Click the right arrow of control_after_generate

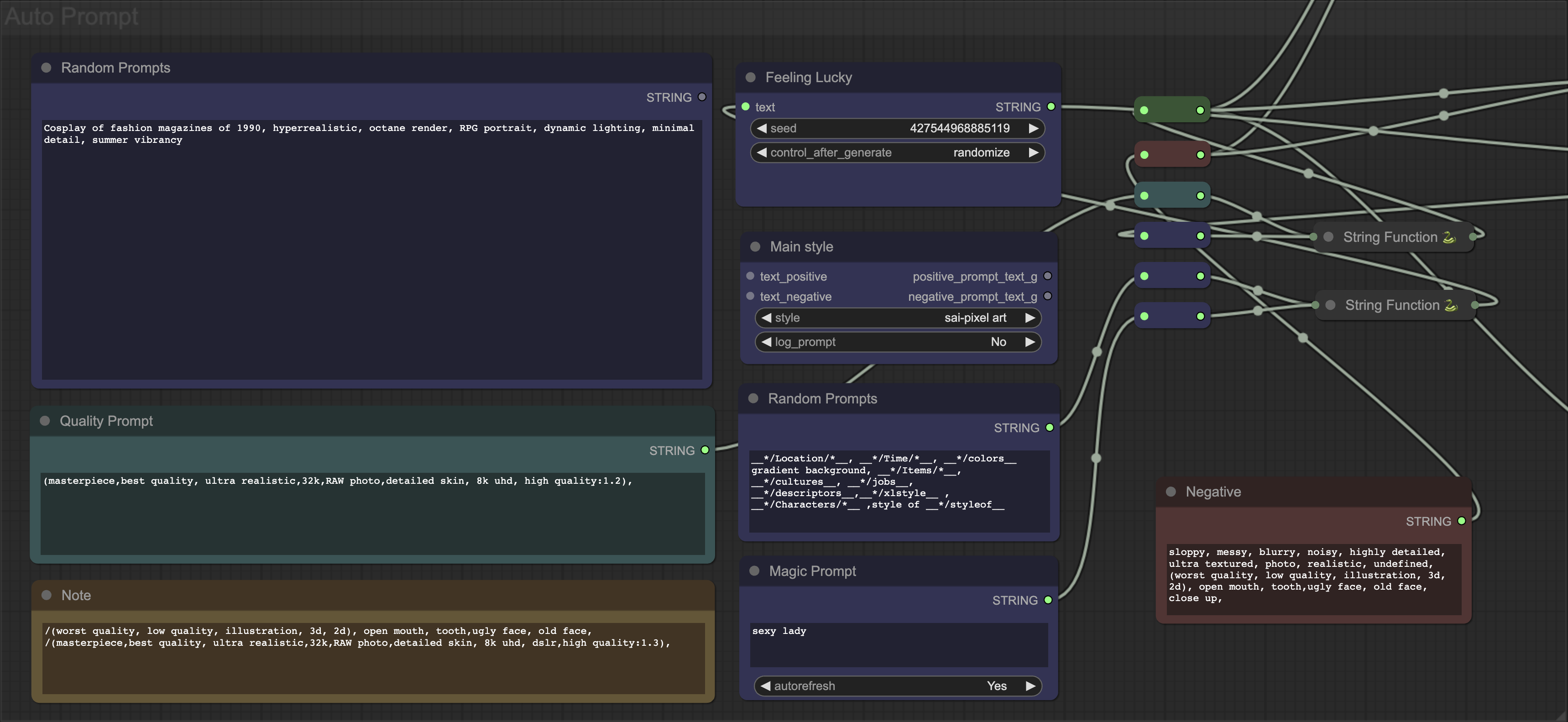point(1034,152)
